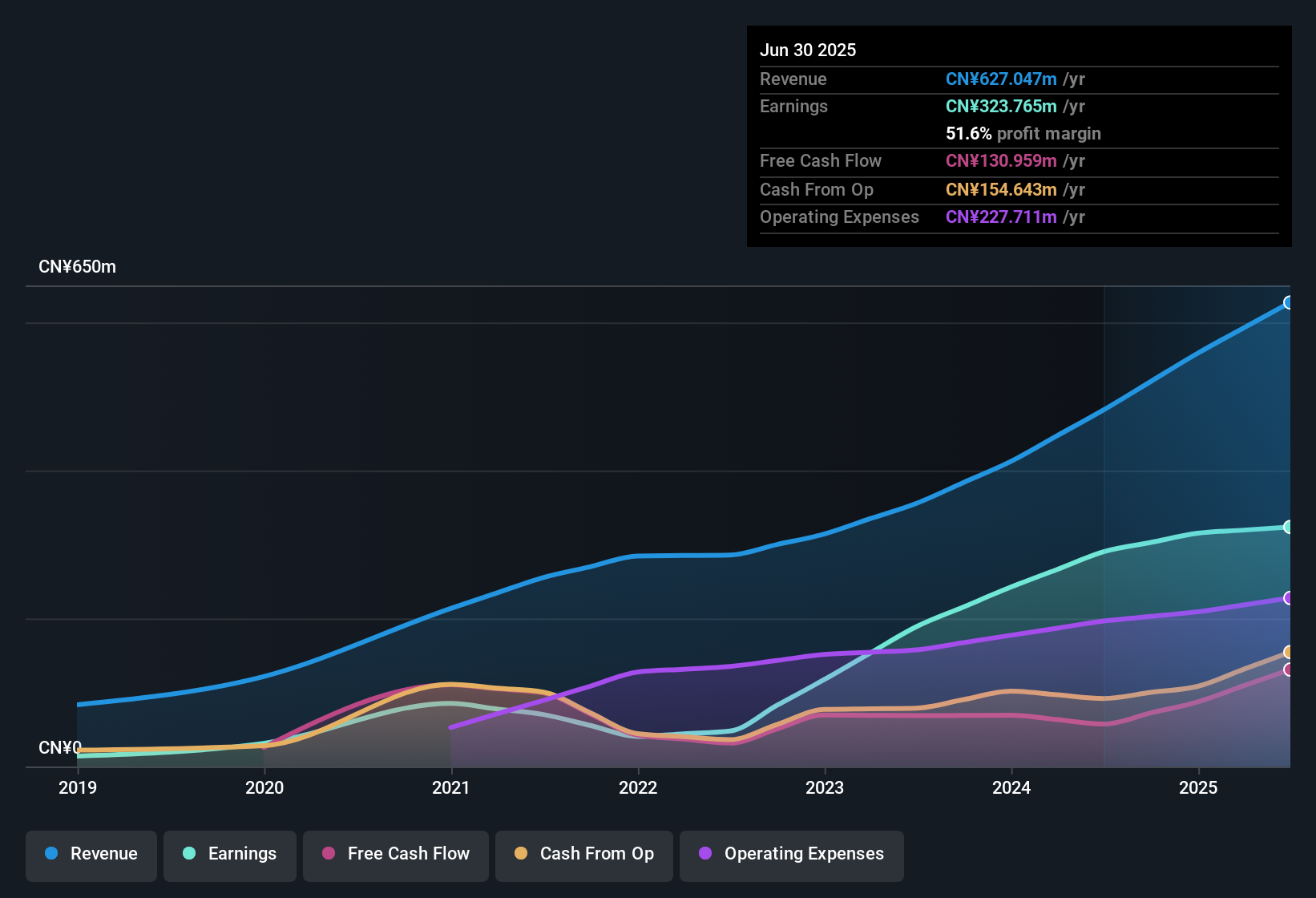The width and height of the screenshot is (1316, 898).
Task: Select the teal Earnings legend dot
Action: coord(189,854)
